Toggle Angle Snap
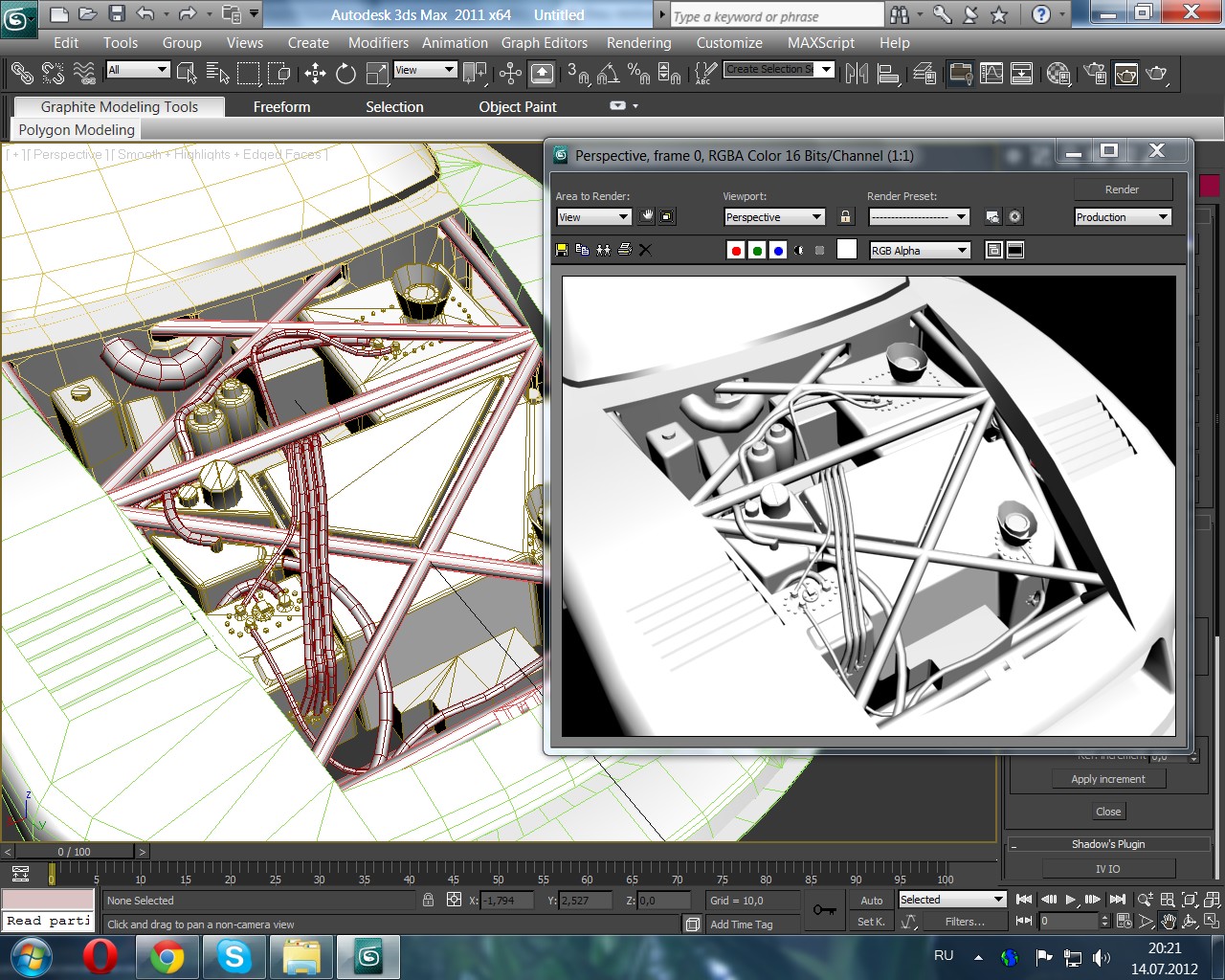This screenshot has height=980, width=1225. point(608,73)
